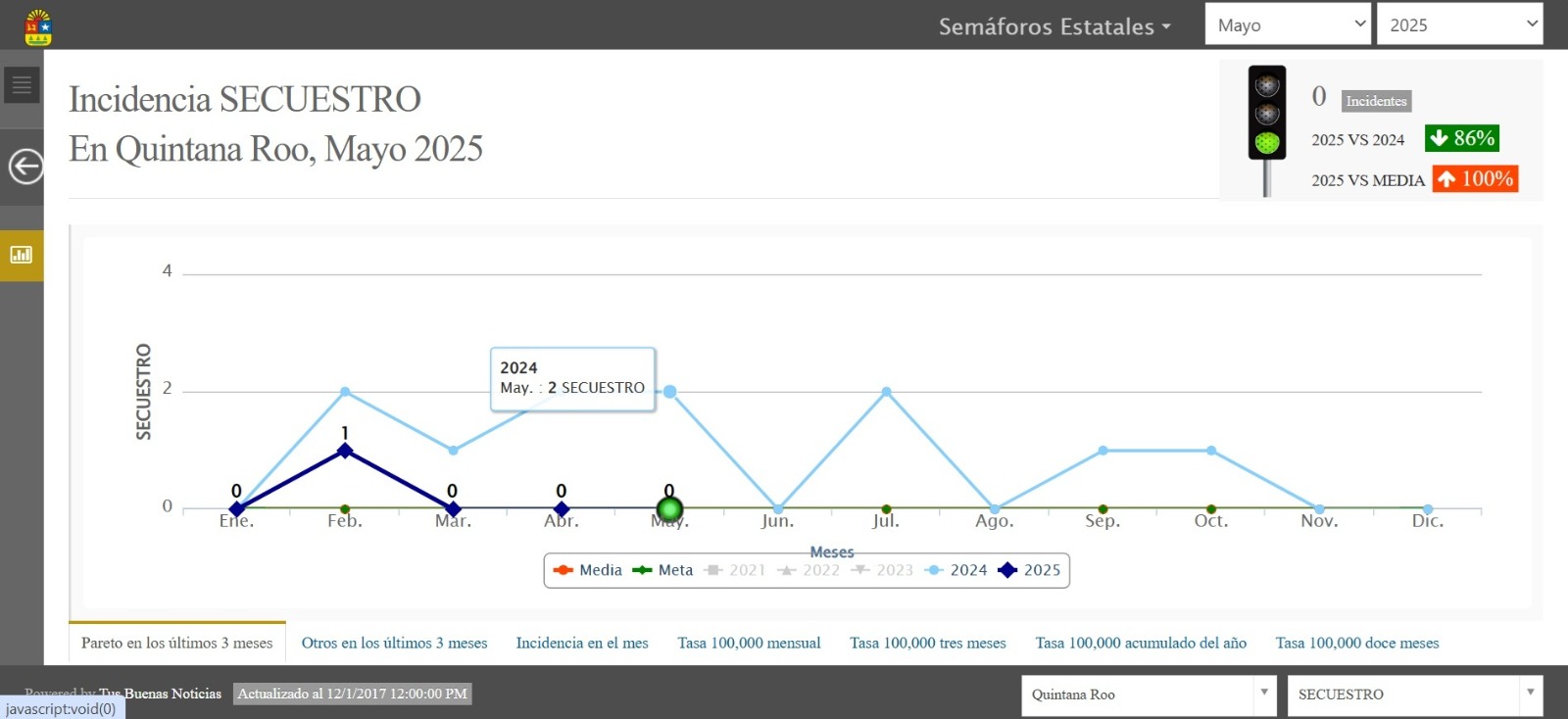Click the back arrow circle icon
This screenshot has height=719, width=1568.
[x=25, y=167]
